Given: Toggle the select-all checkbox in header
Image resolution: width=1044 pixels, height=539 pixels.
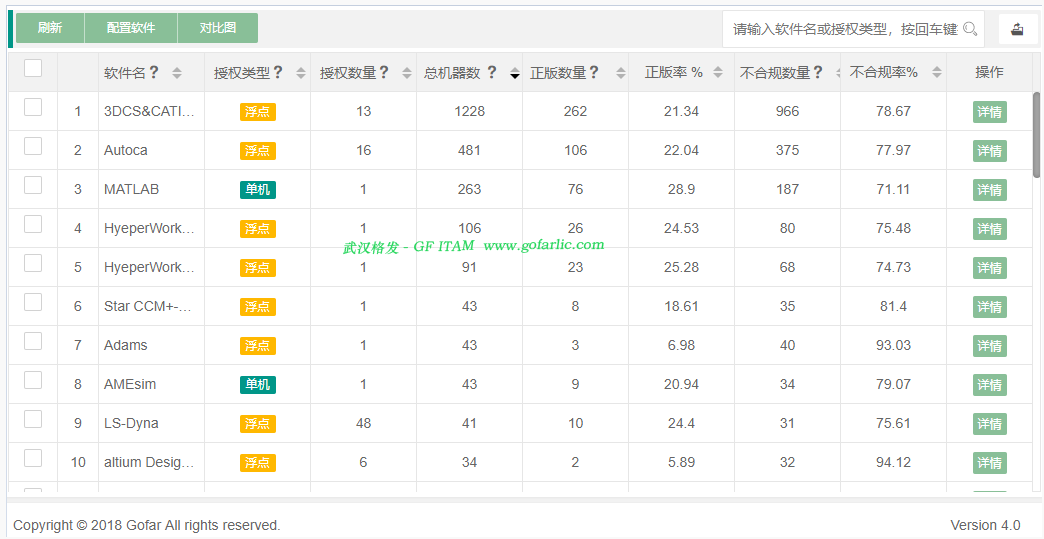Looking at the screenshot, I should pos(33,68).
